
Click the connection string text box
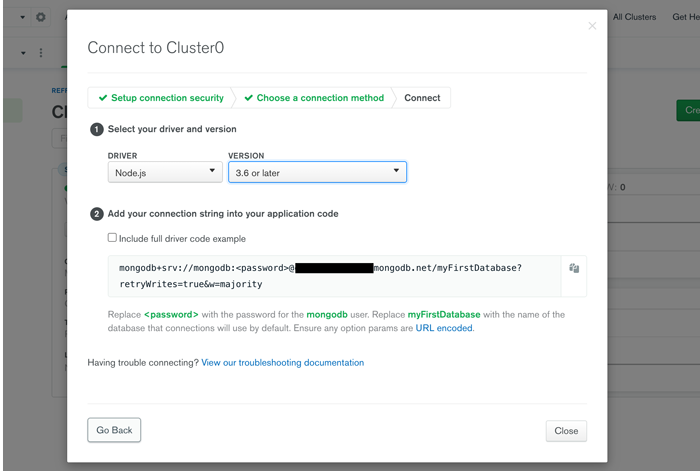(x=334, y=276)
